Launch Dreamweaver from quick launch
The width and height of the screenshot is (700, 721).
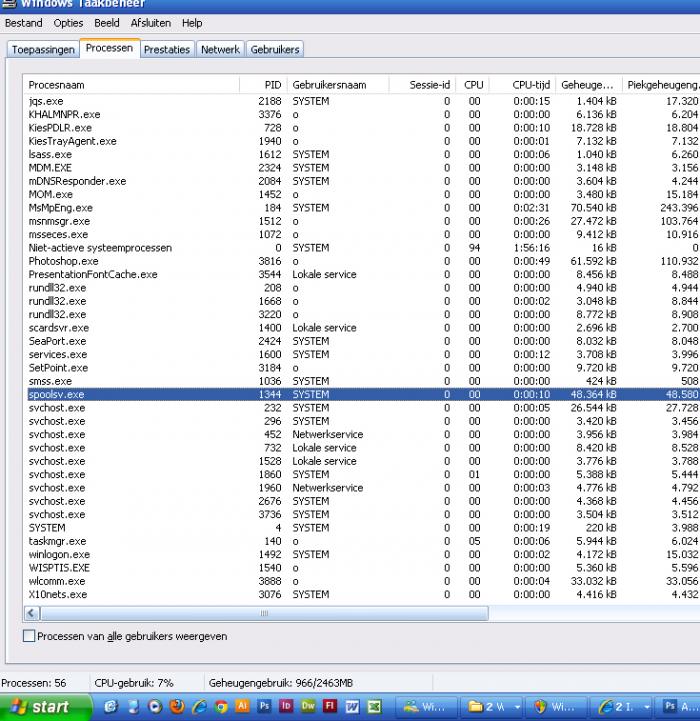tap(308, 705)
